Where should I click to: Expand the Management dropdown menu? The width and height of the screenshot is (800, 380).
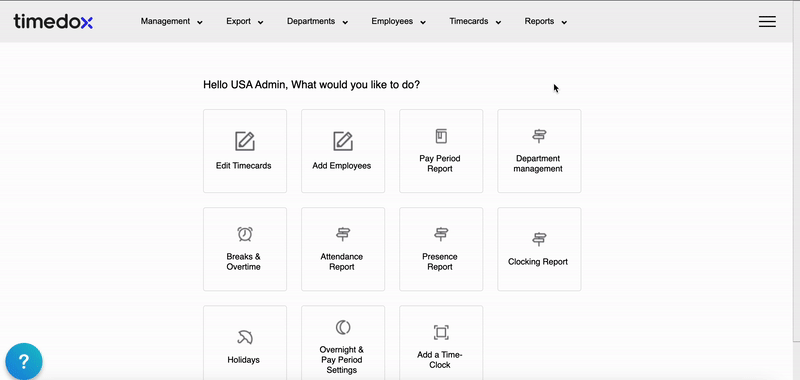click(172, 21)
